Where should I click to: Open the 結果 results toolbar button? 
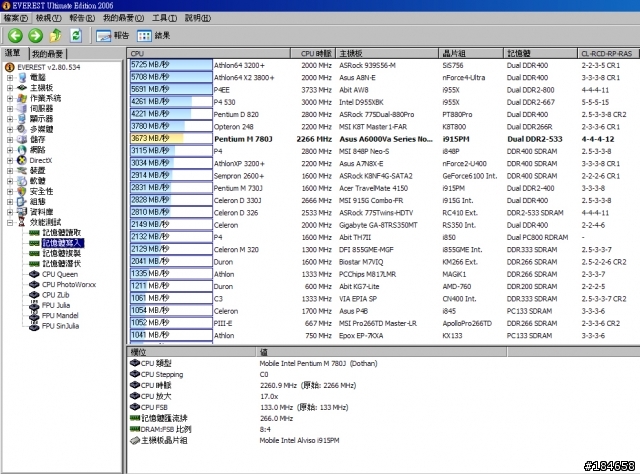click(x=153, y=36)
